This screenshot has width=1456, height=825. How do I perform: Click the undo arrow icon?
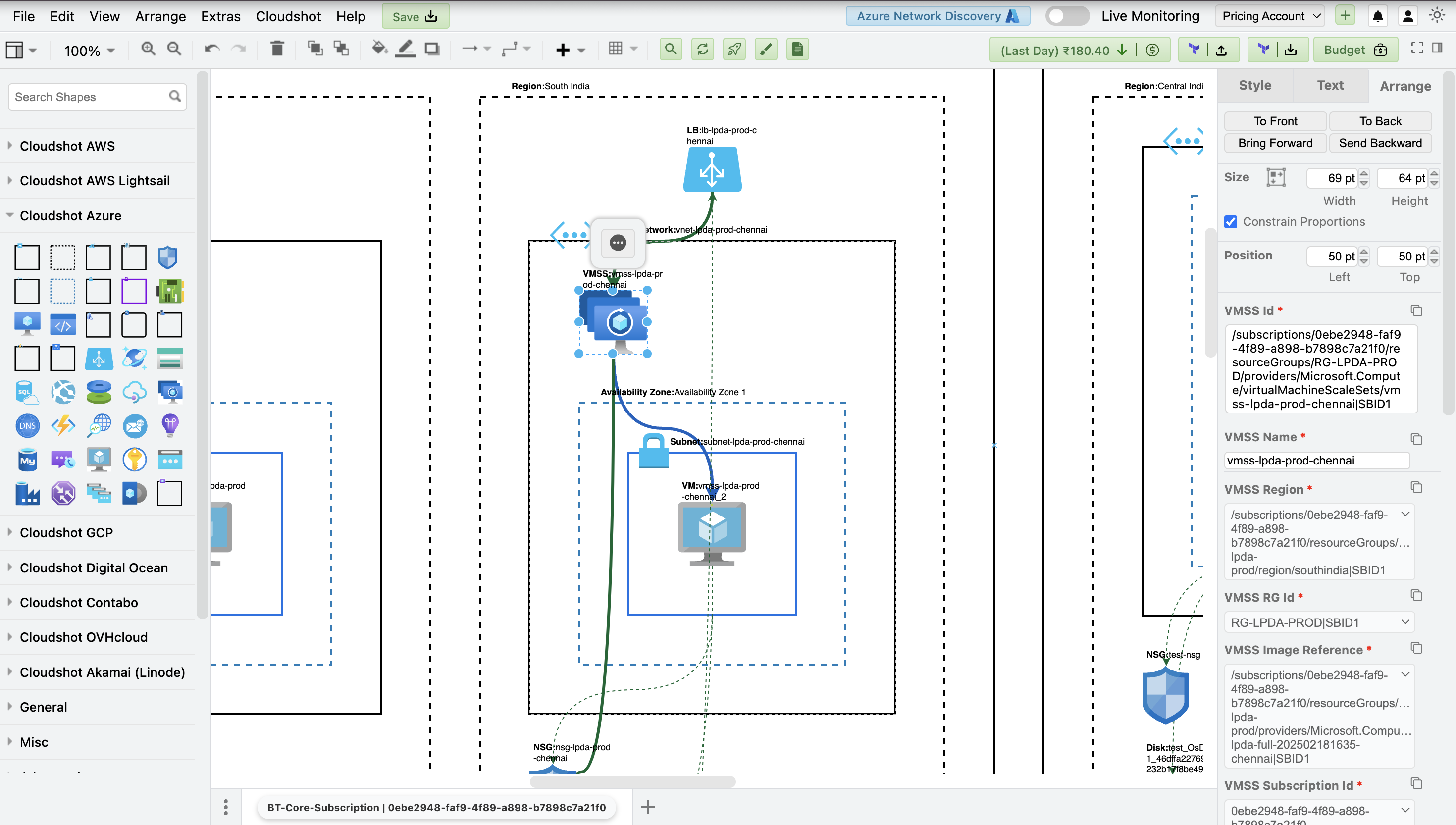[x=212, y=50]
